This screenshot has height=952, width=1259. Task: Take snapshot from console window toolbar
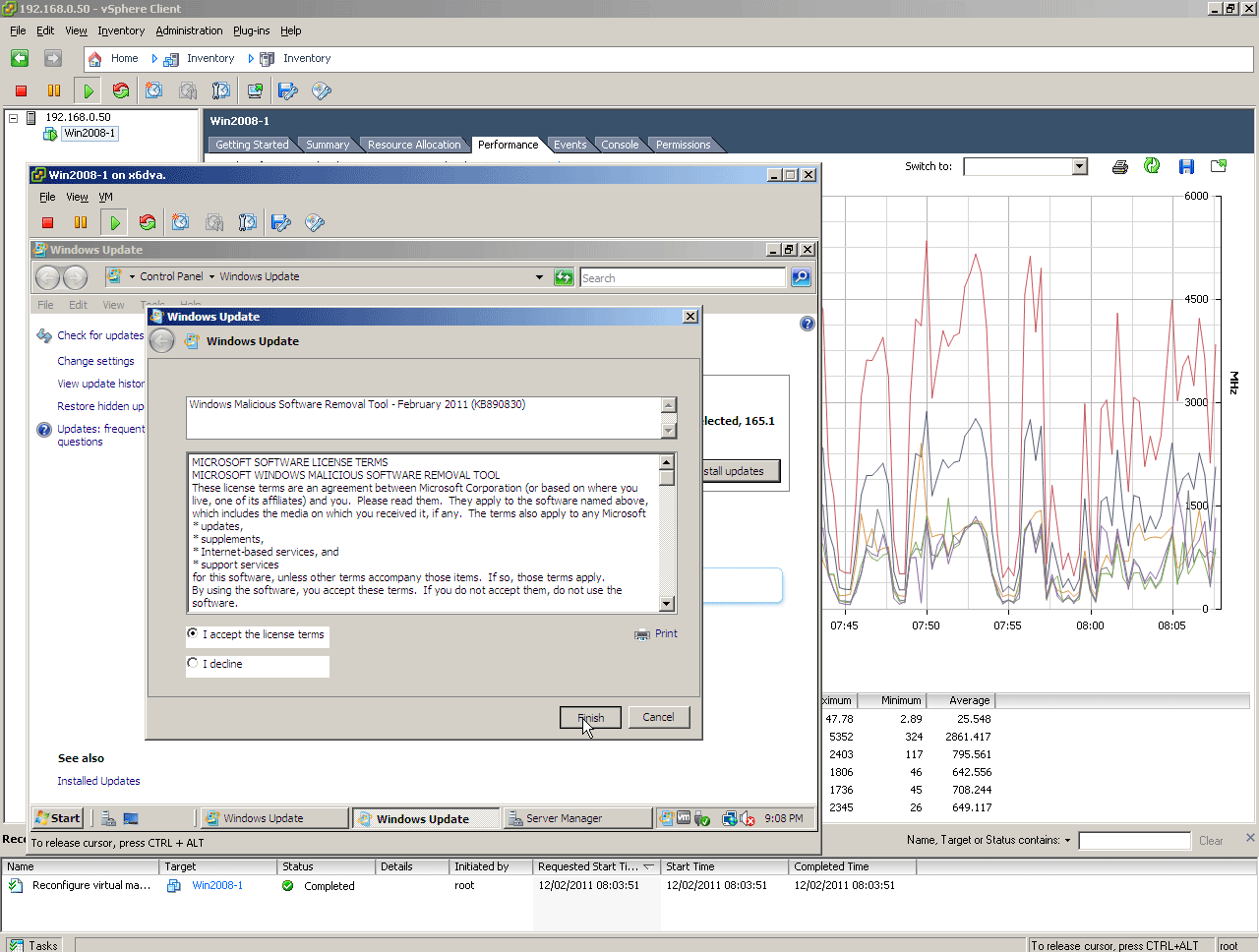181,222
